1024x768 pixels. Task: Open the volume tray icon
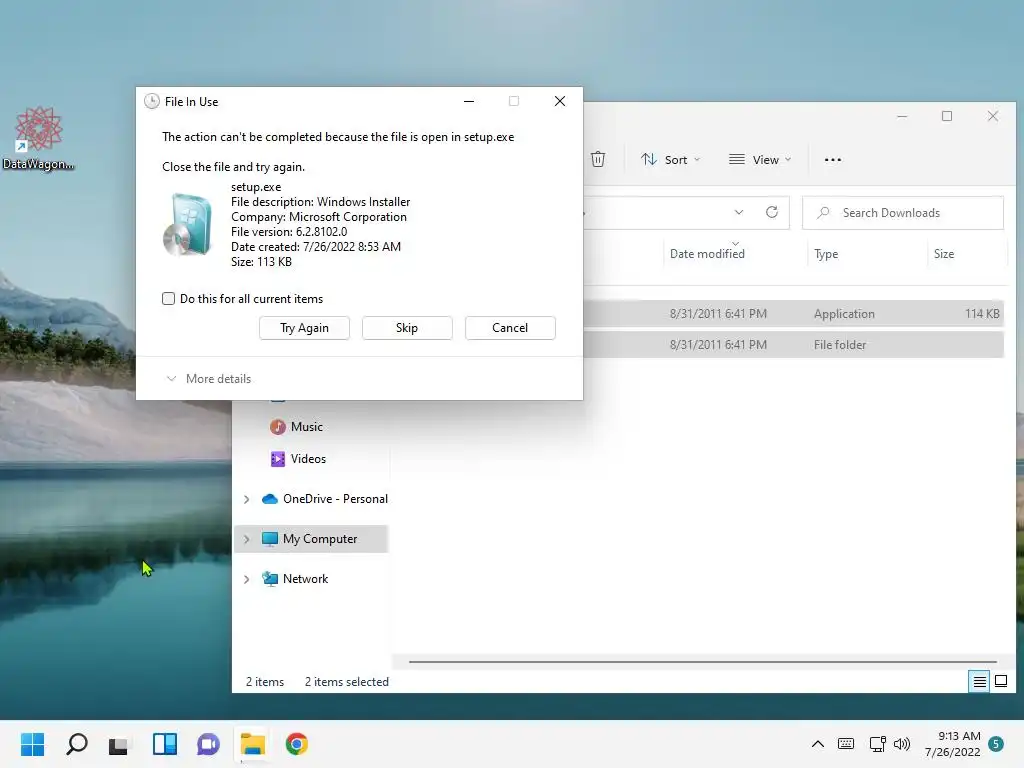point(902,744)
